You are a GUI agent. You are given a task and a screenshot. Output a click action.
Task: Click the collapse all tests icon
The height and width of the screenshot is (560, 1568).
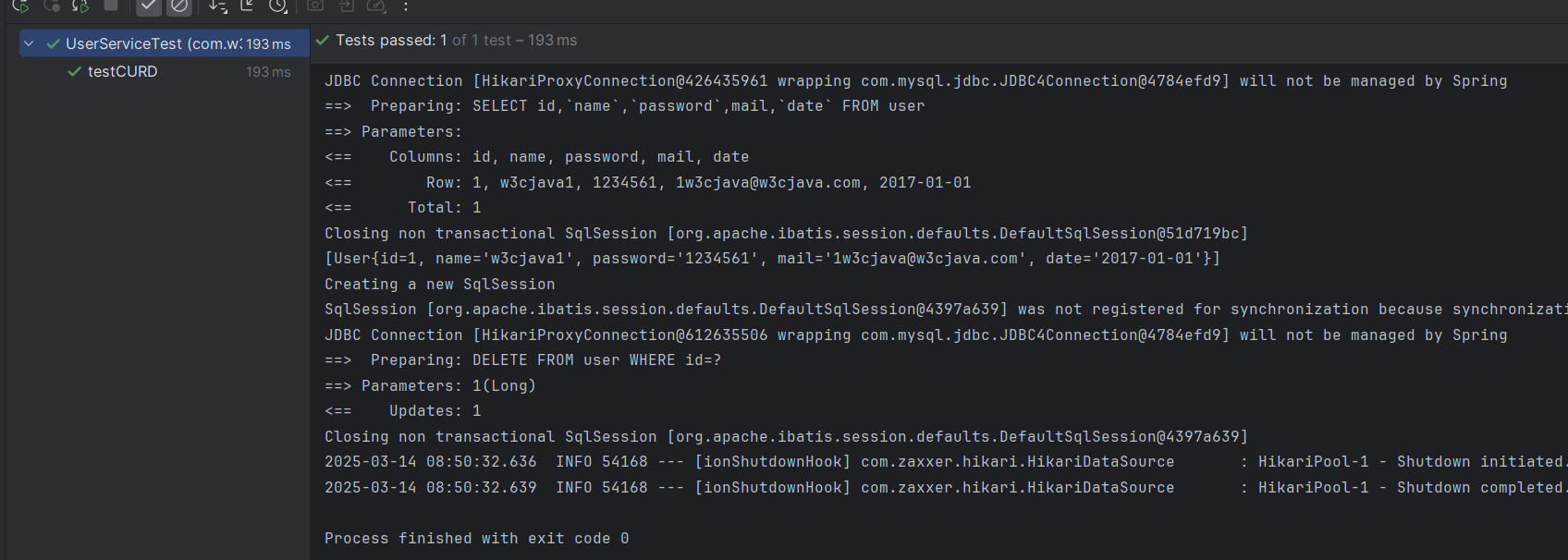click(248, 6)
